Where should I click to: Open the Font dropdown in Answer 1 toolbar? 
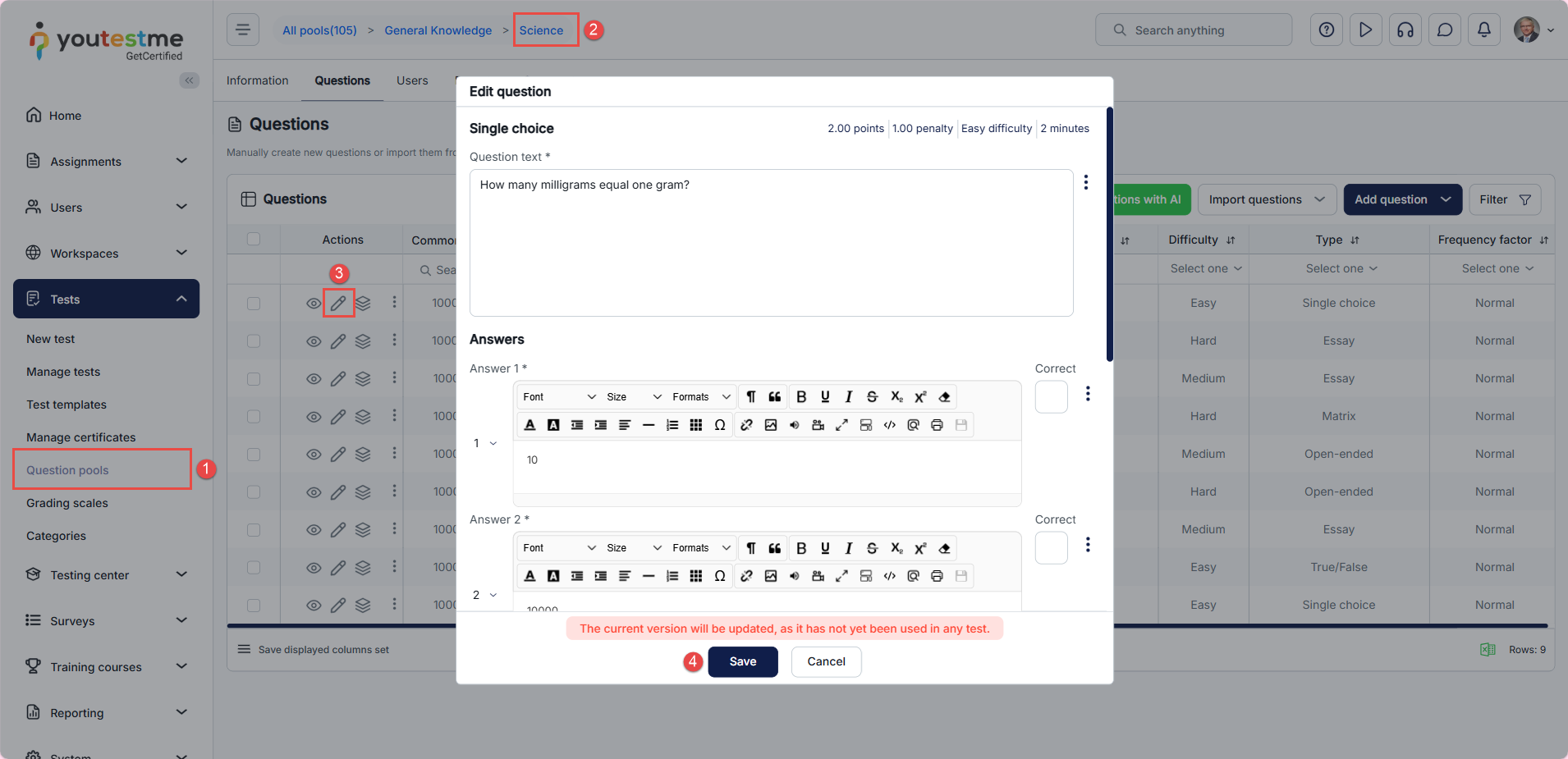tap(559, 397)
